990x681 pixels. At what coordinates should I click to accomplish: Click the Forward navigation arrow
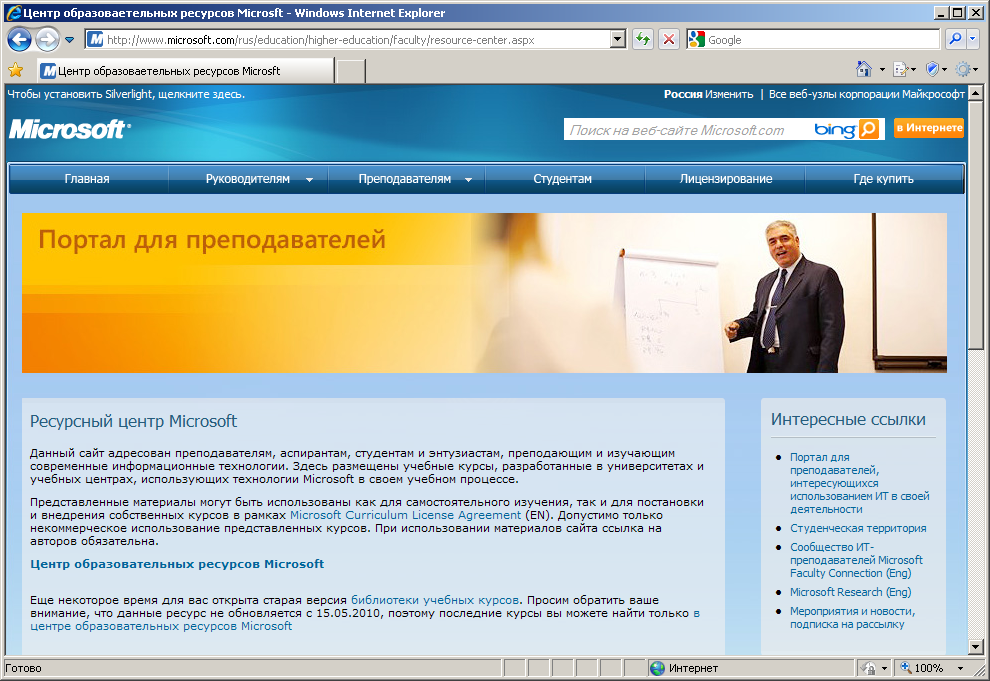[x=48, y=40]
